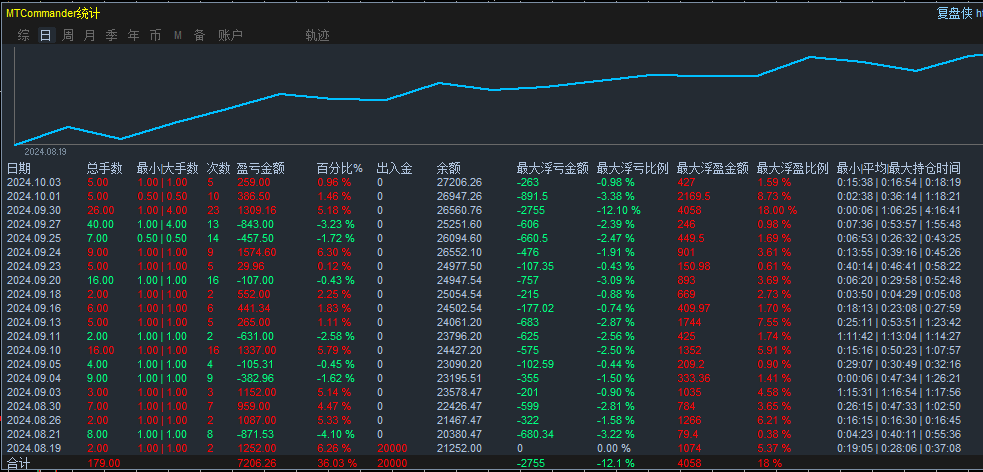Select the 2024.08.30 date row
The width and height of the screenshot is (983, 472).
click(34, 406)
